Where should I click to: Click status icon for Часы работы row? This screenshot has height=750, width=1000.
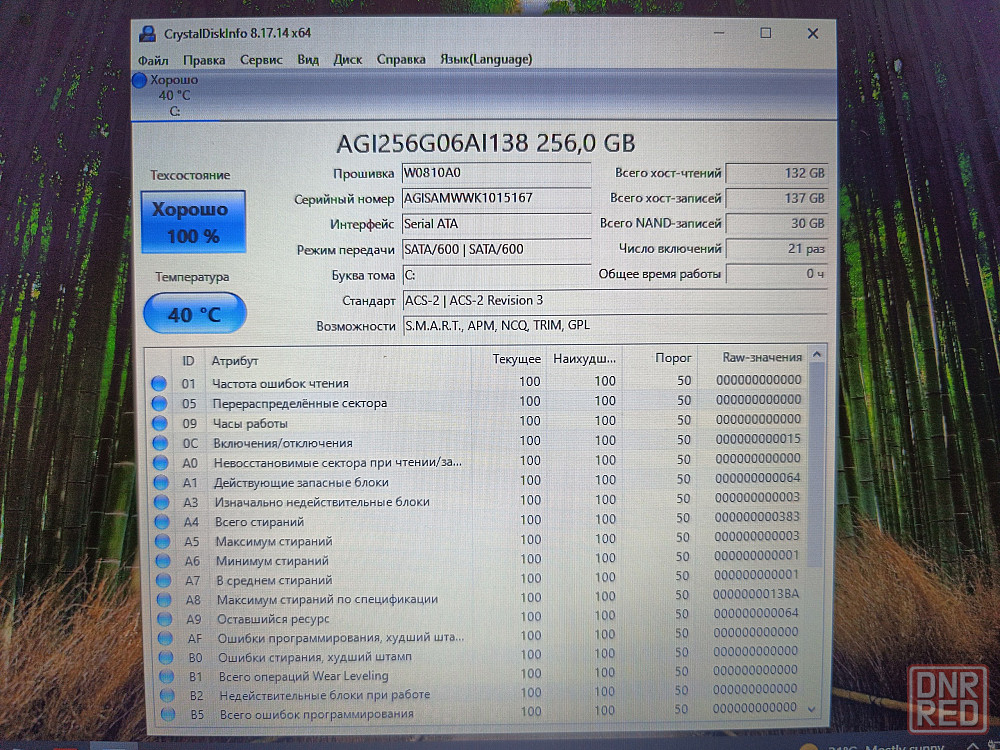[159, 423]
